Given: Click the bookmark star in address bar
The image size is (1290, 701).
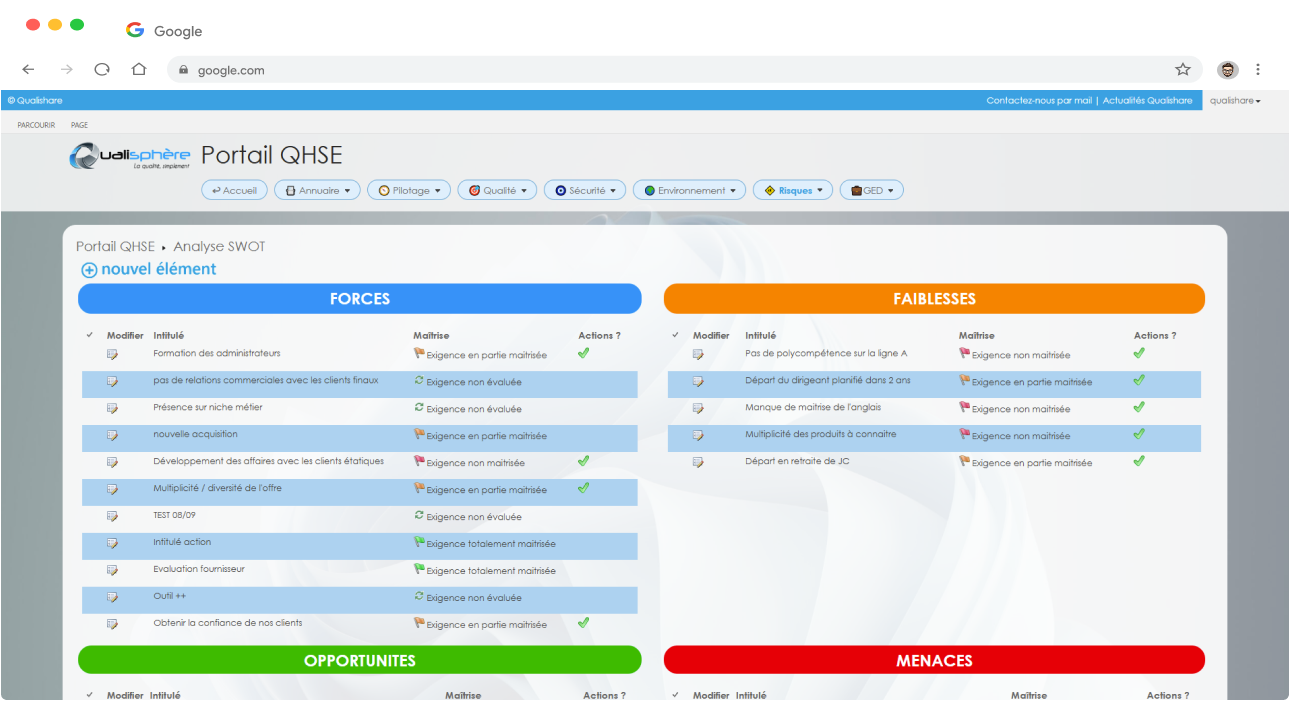Looking at the screenshot, I should pos(1182,70).
